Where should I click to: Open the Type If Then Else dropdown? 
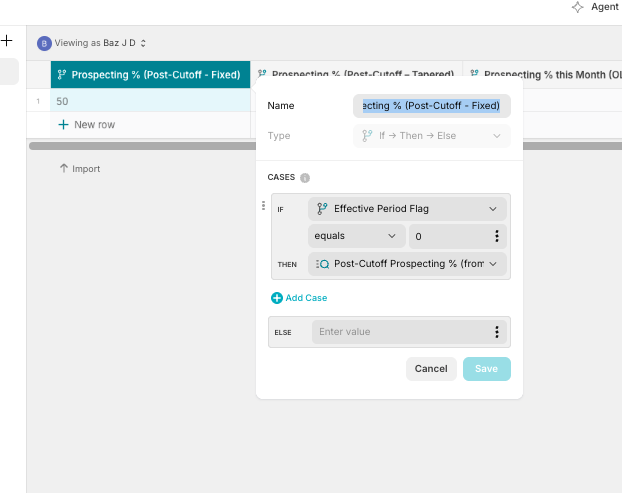[x=432, y=136]
